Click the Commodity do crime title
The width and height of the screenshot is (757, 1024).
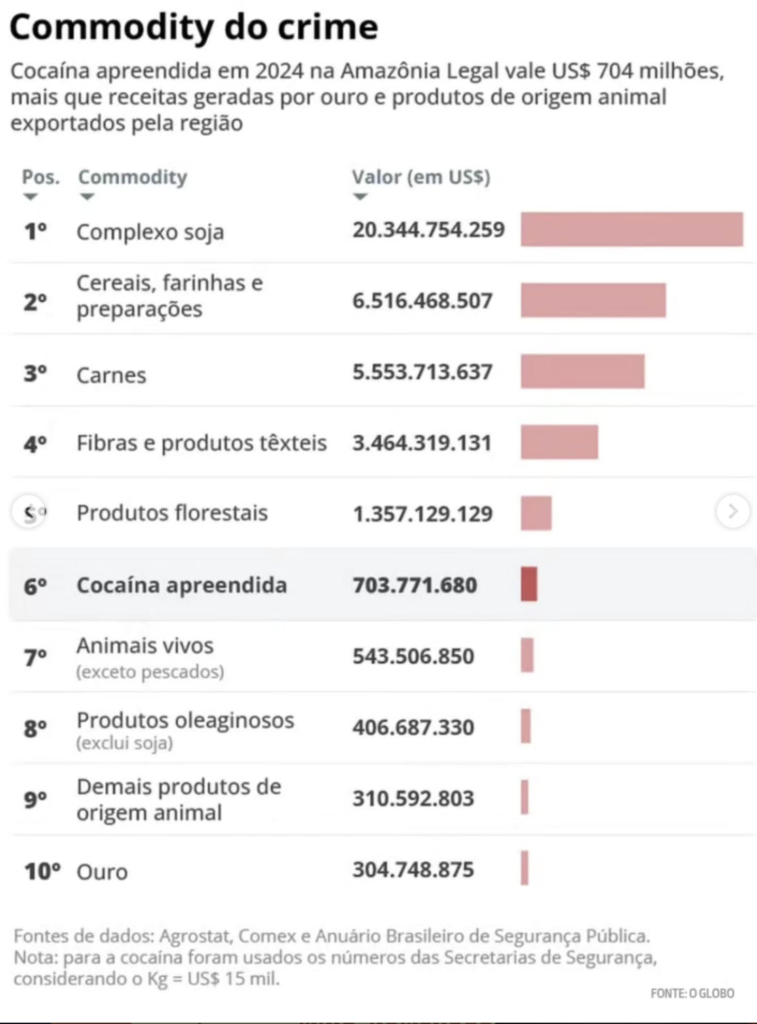coord(194,27)
